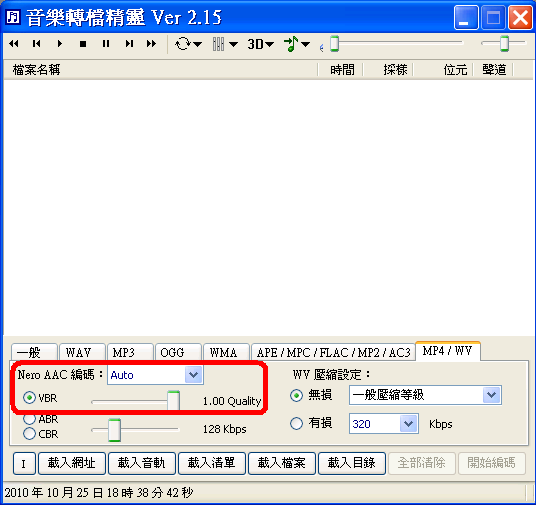Screen dimensions: 536x505
Task: Click the VBR quality slider handle
Action: pos(173,400)
